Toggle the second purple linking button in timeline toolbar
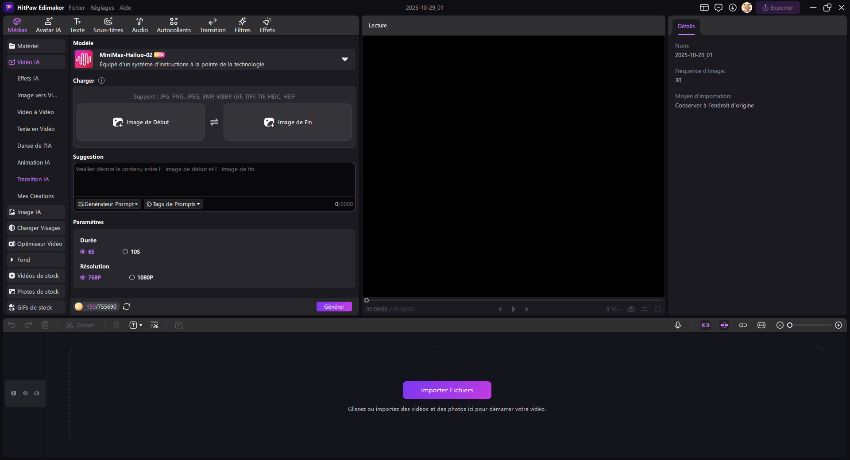The image size is (850, 460). (x=724, y=325)
